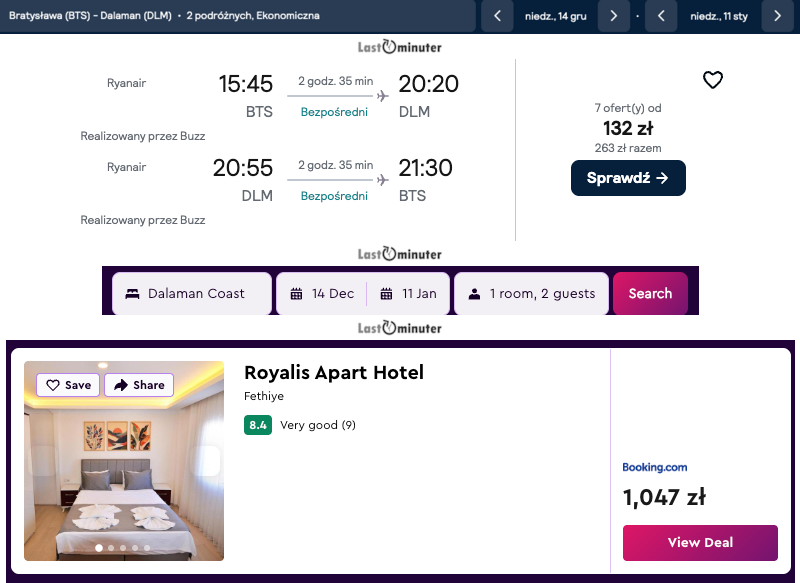Open the 11 Jan check-out date picker

(x=410, y=294)
